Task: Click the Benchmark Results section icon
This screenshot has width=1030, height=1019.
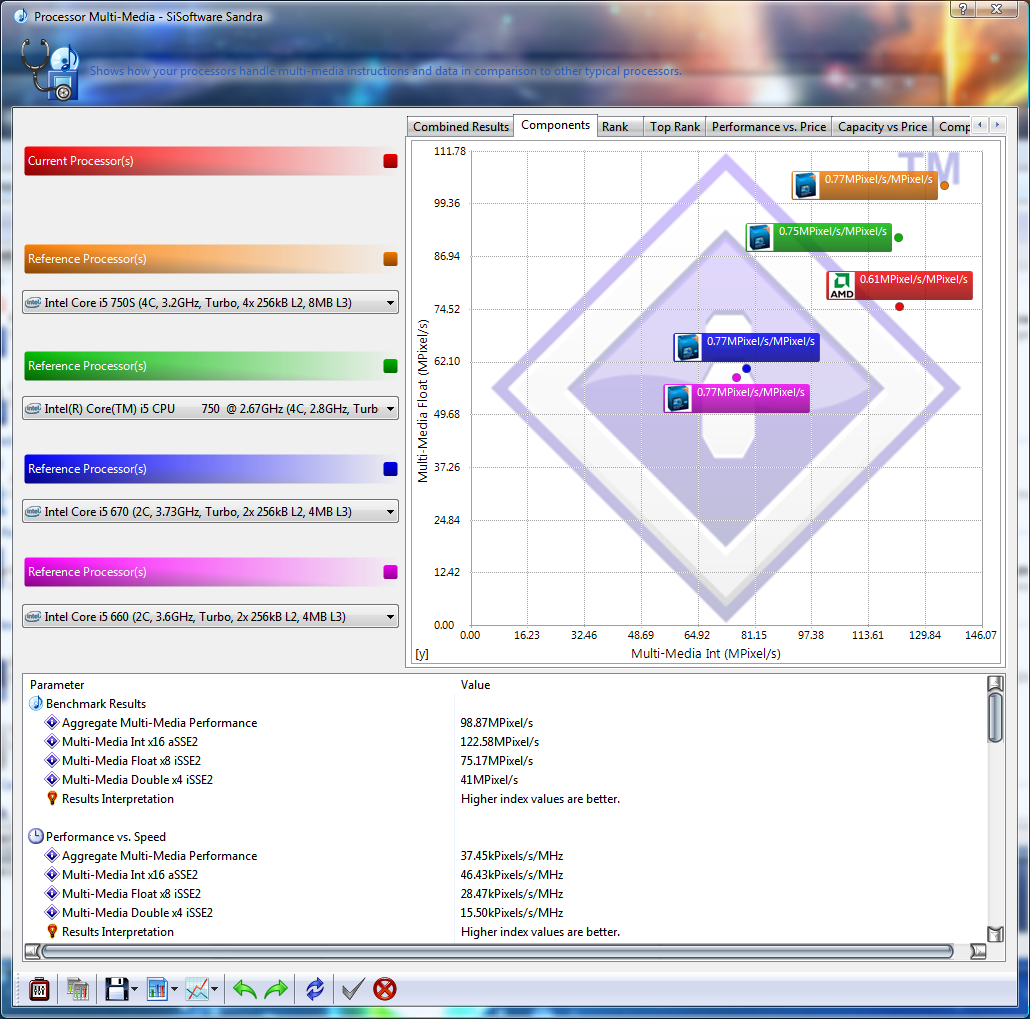Action: tap(36, 704)
